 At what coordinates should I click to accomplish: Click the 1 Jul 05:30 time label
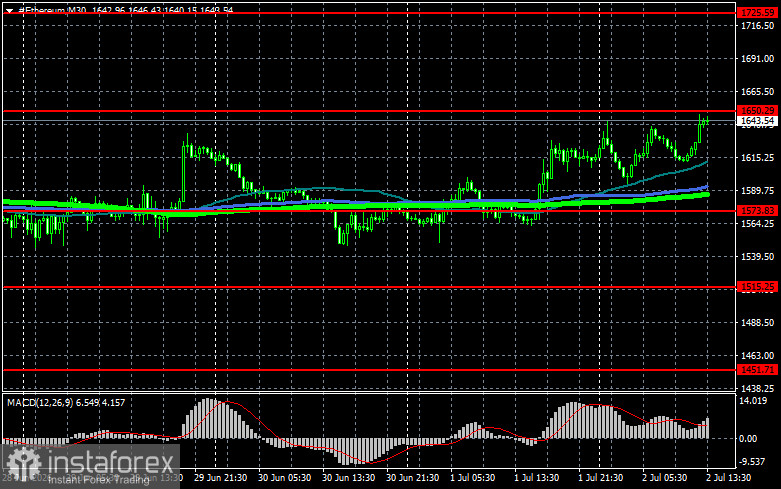(x=473, y=478)
